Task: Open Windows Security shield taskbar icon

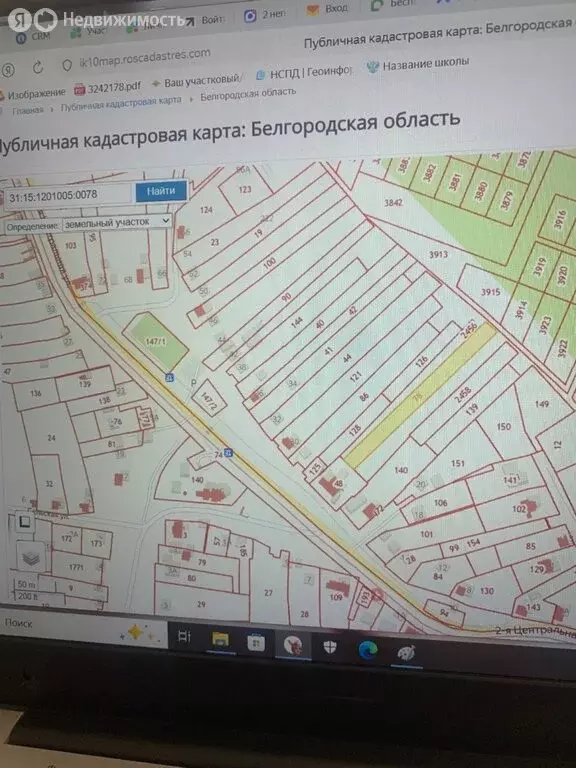Action: point(330,647)
